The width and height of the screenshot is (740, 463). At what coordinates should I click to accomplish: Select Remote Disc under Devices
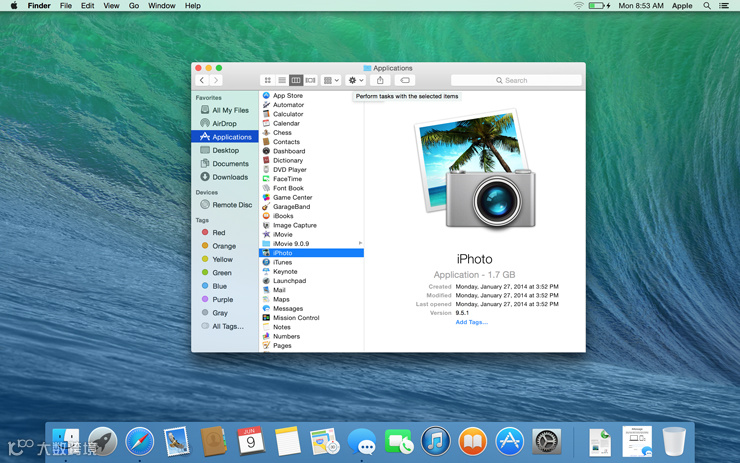point(225,205)
